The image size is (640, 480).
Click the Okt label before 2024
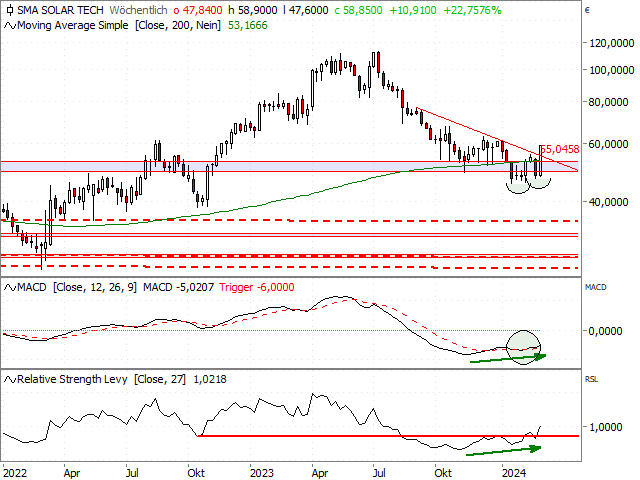click(443, 473)
